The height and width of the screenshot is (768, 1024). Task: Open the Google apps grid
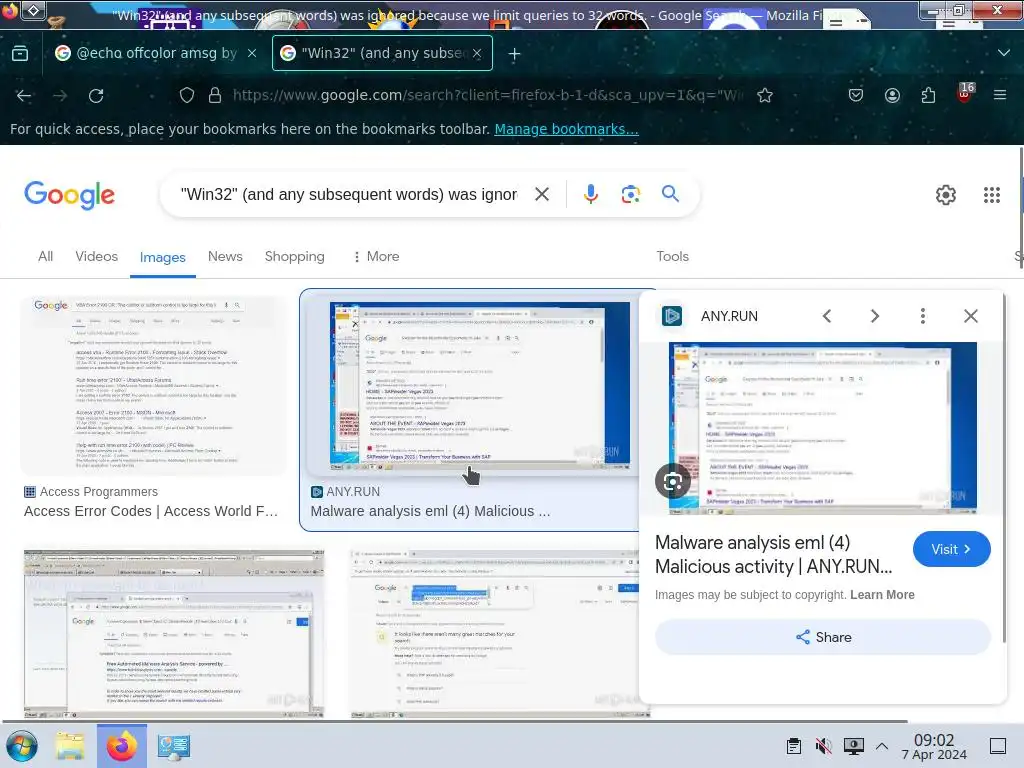point(992,195)
